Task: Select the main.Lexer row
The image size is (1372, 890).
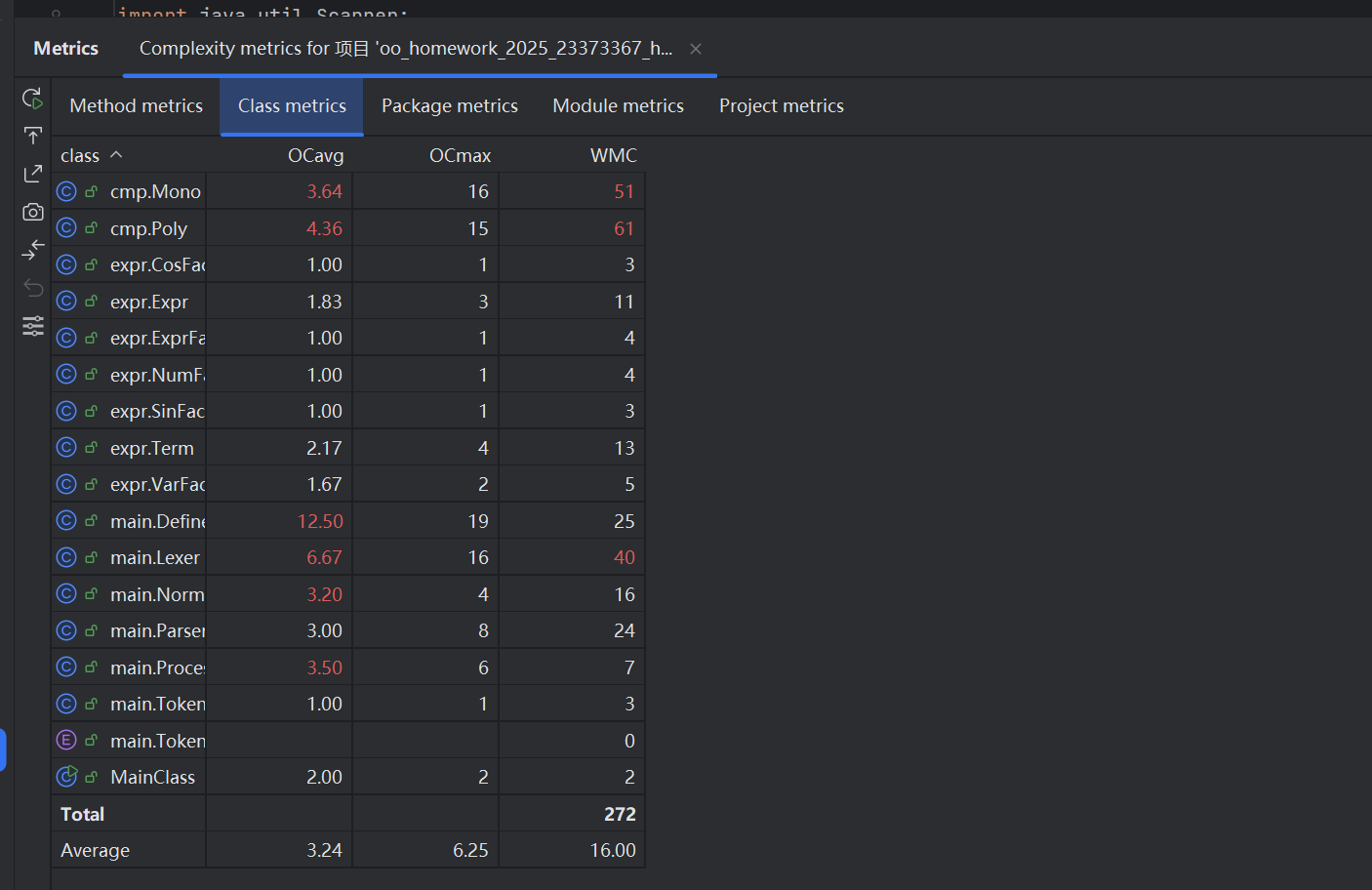Action: 155,558
